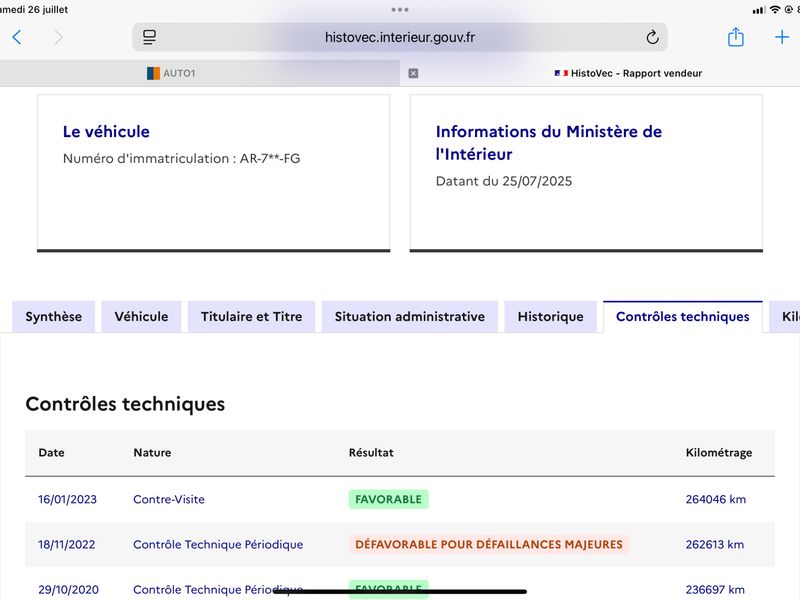Click the FAVORABLE badge for 16/01/2023
This screenshot has width=800, height=600.
click(x=388, y=499)
